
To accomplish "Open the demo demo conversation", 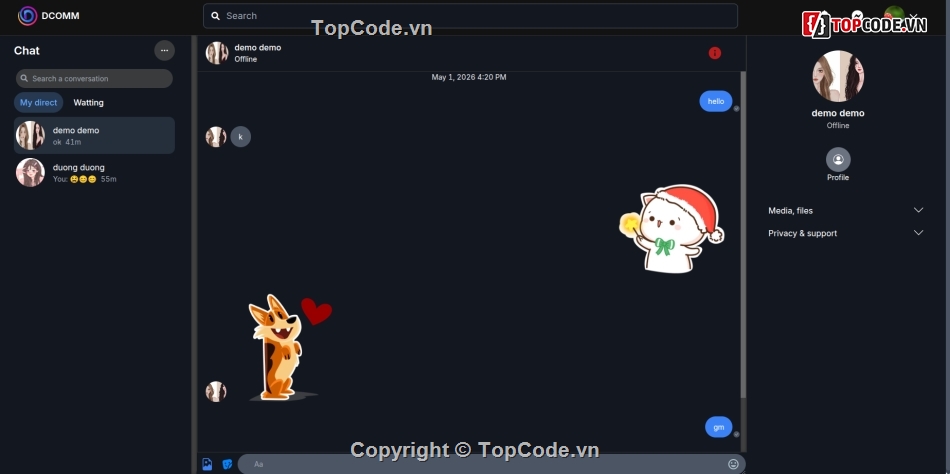I will tap(95, 135).
